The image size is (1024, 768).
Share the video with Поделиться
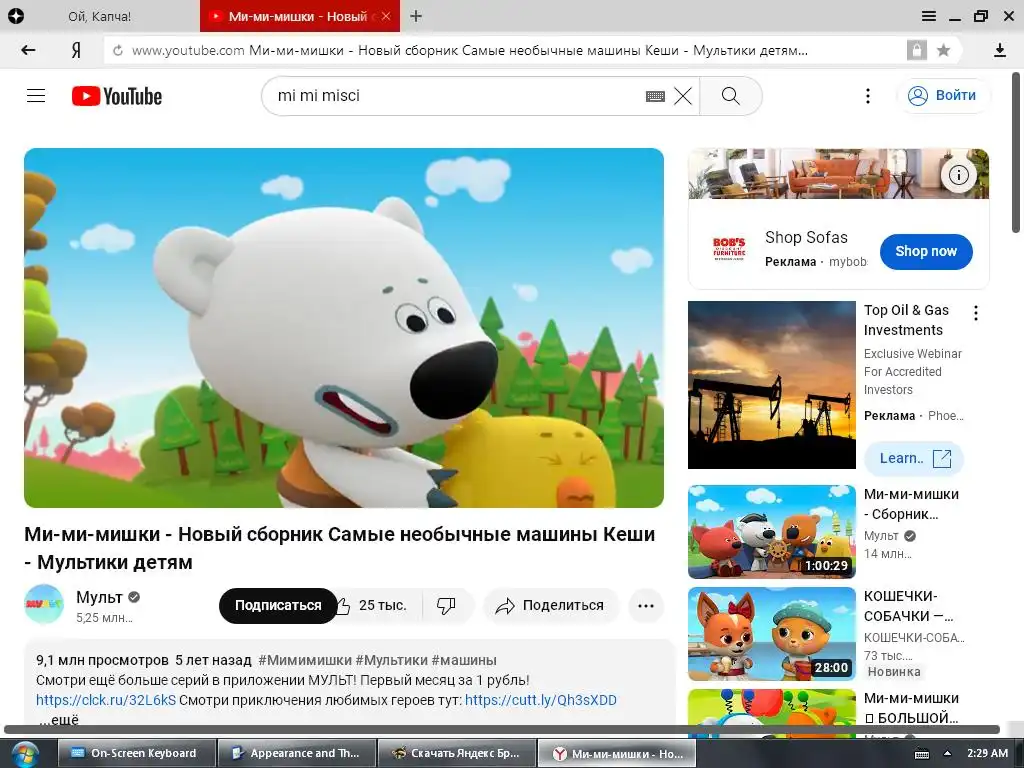[x=550, y=605]
